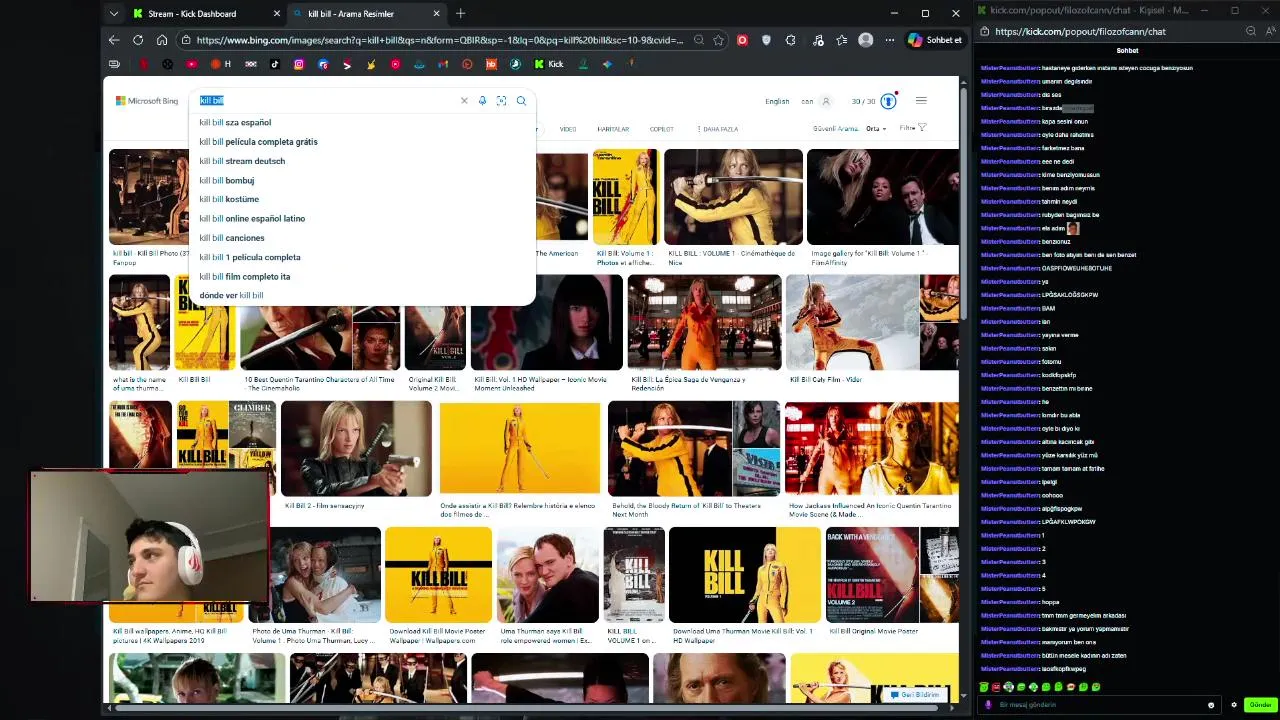Focus the Bing search input field

pyautogui.click(x=325, y=101)
